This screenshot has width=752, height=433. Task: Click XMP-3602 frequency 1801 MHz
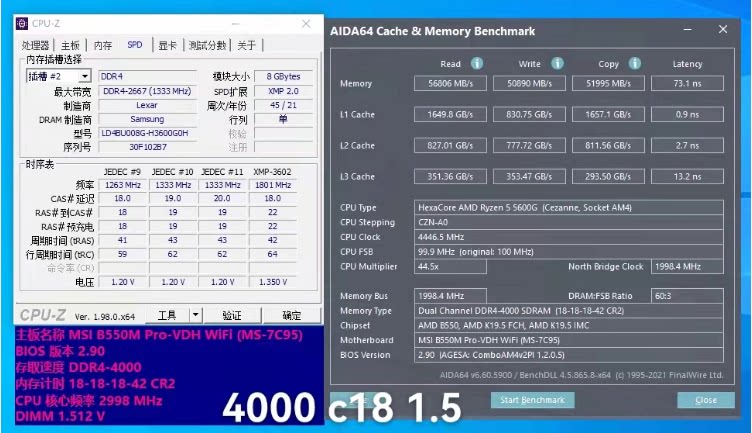(x=272, y=185)
